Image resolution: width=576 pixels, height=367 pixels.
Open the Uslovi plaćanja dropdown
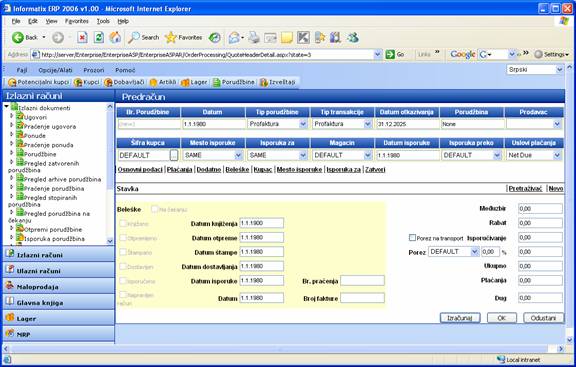[x=557, y=155]
